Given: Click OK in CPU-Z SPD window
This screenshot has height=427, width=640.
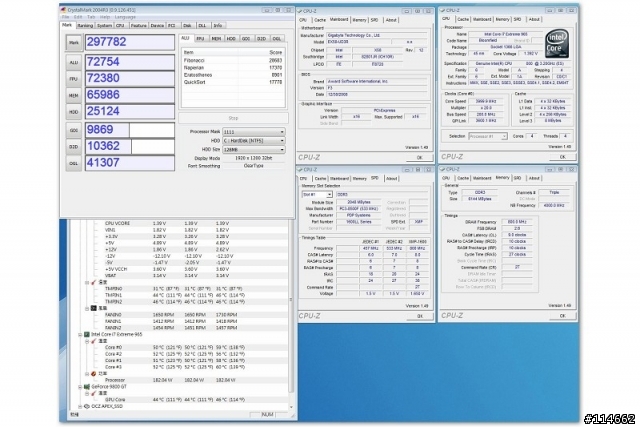Looking at the screenshot, I should click(420, 316).
